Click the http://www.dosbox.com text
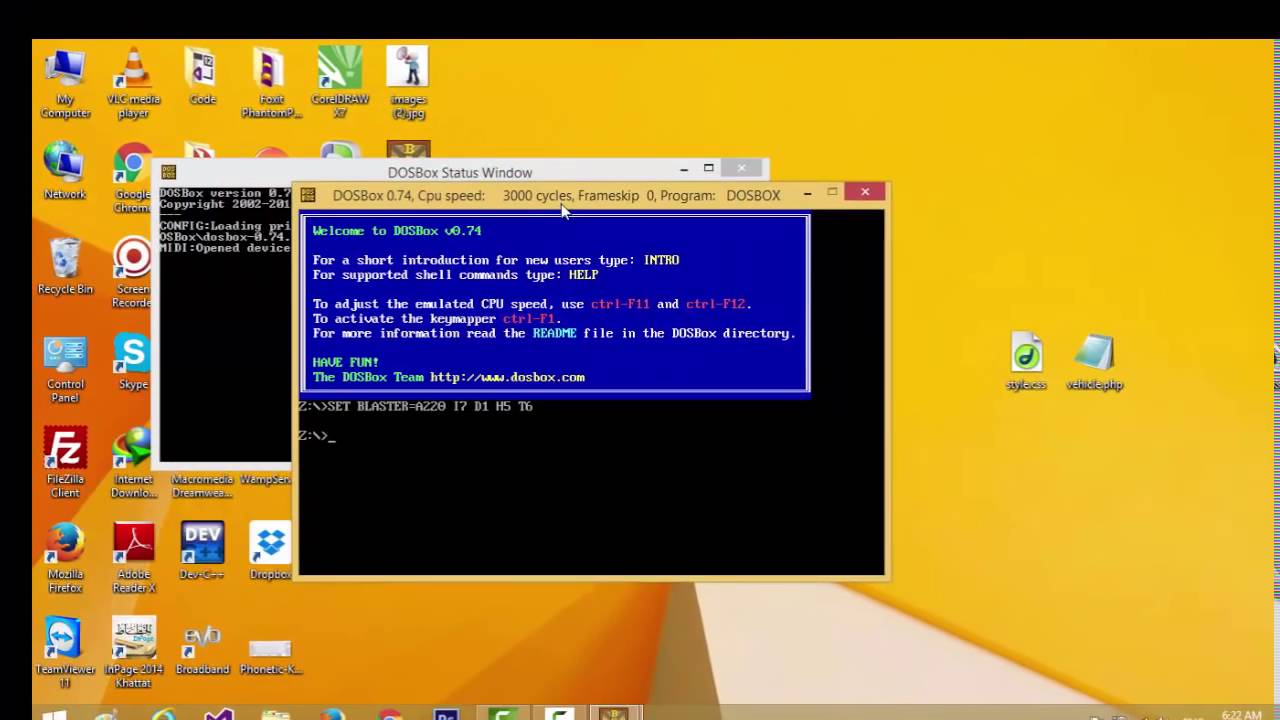 coord(507,377)
